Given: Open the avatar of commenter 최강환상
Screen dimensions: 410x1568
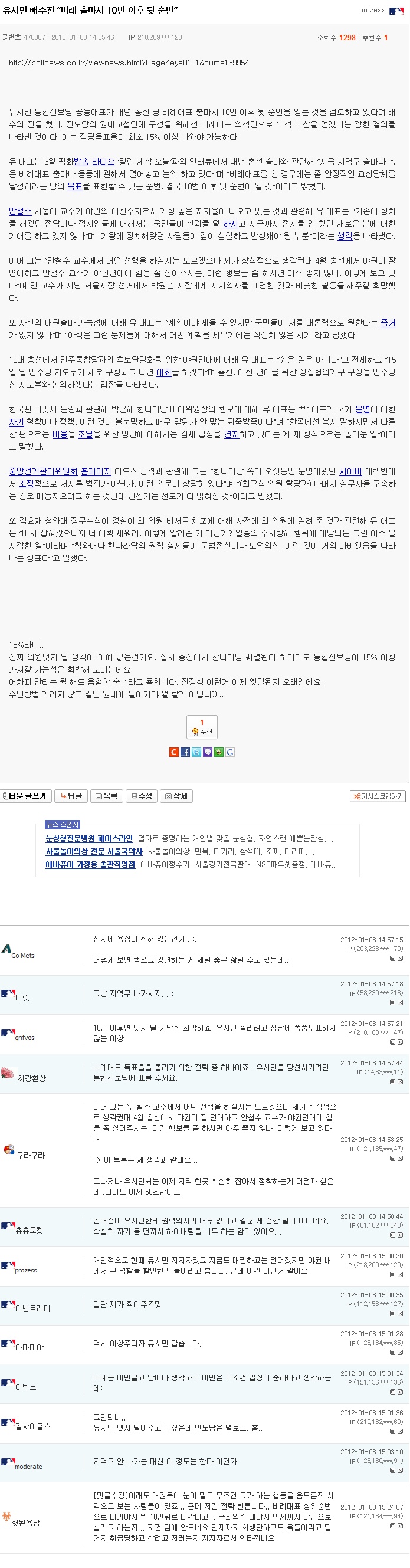Looking at the screenshot, I should [x=7, y=1072].
